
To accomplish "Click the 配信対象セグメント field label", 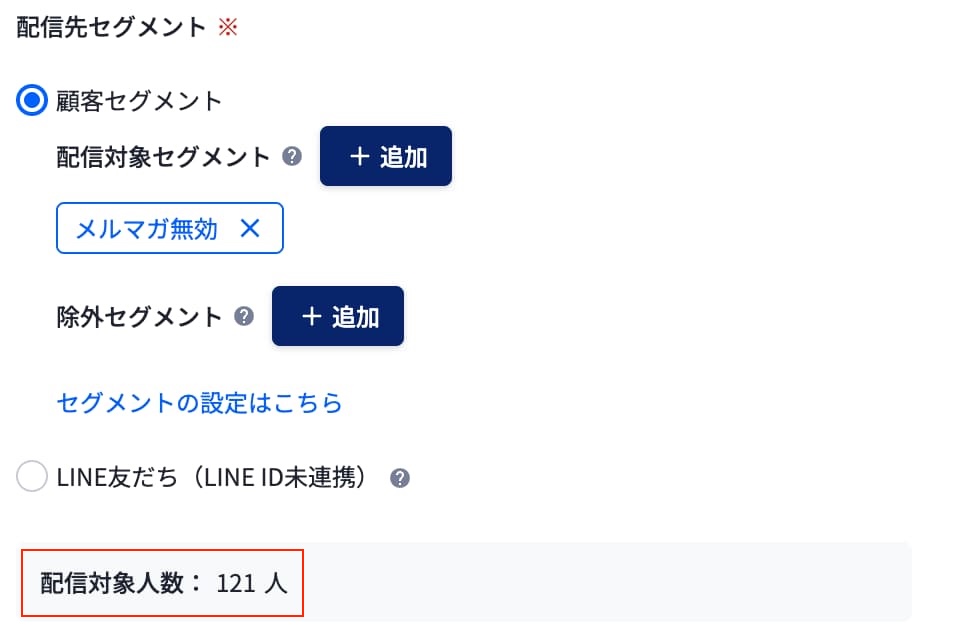I will coord(164,157).
